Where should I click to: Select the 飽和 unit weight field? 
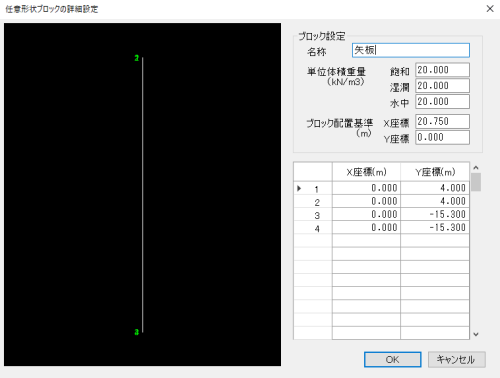coord(442,70)
